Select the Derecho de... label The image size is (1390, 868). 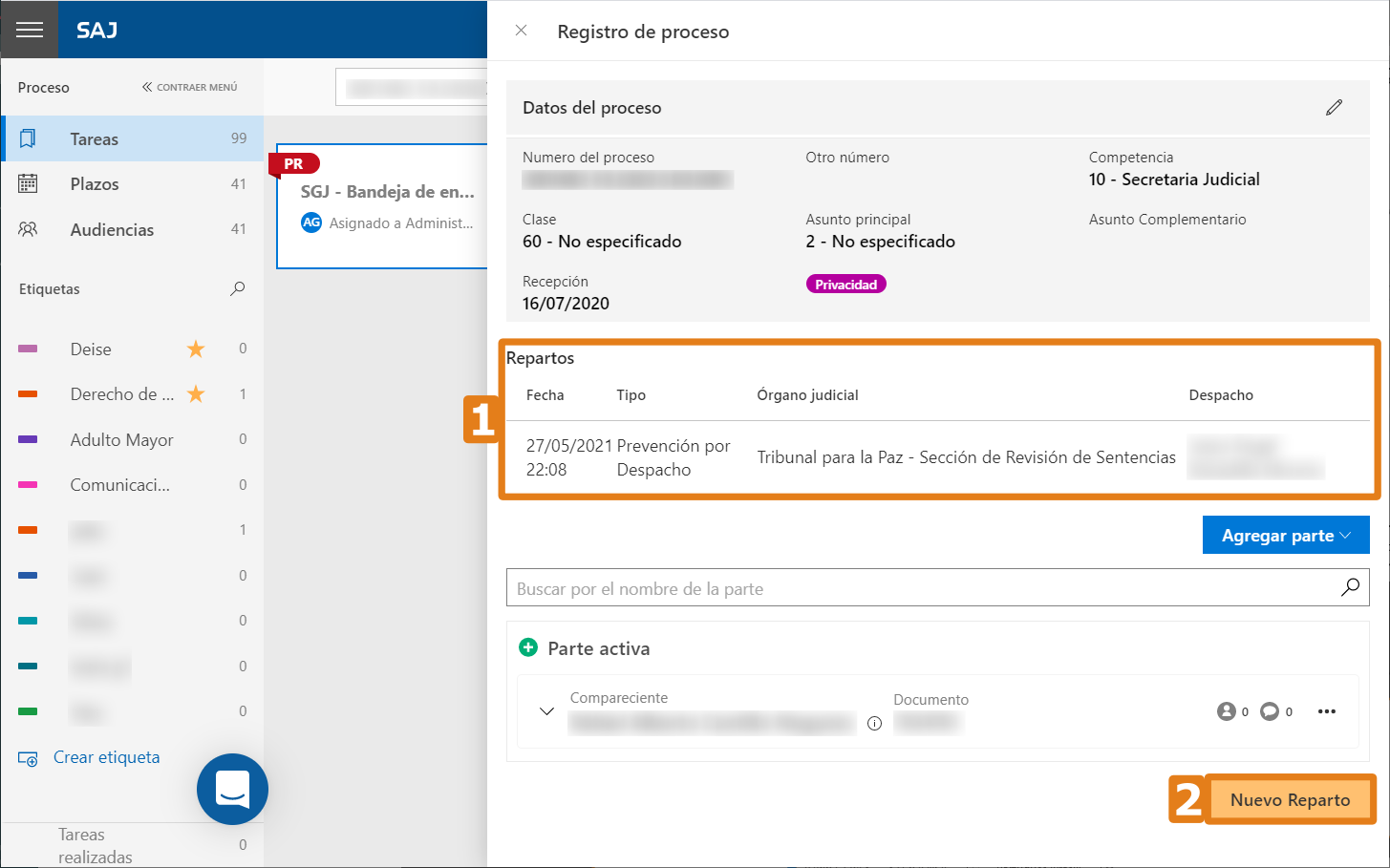click(121, 394)
